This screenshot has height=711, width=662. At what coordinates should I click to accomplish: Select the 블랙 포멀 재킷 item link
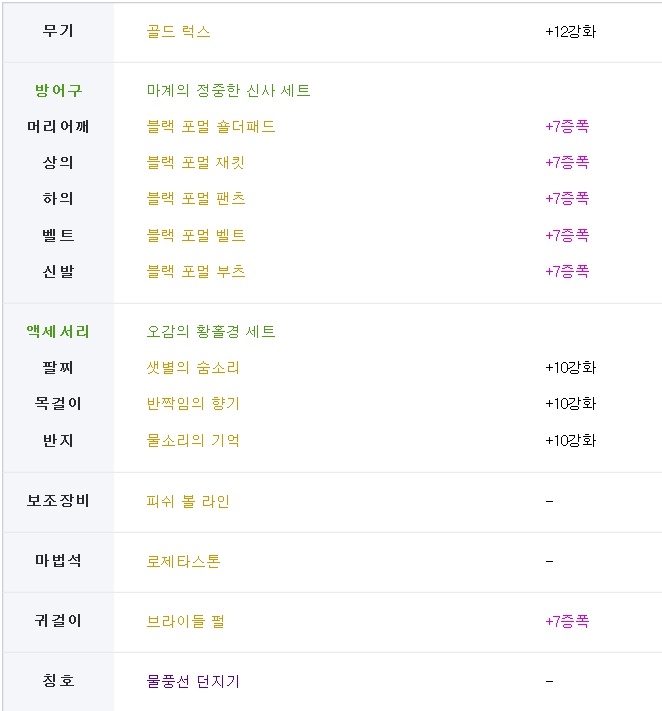195,163
